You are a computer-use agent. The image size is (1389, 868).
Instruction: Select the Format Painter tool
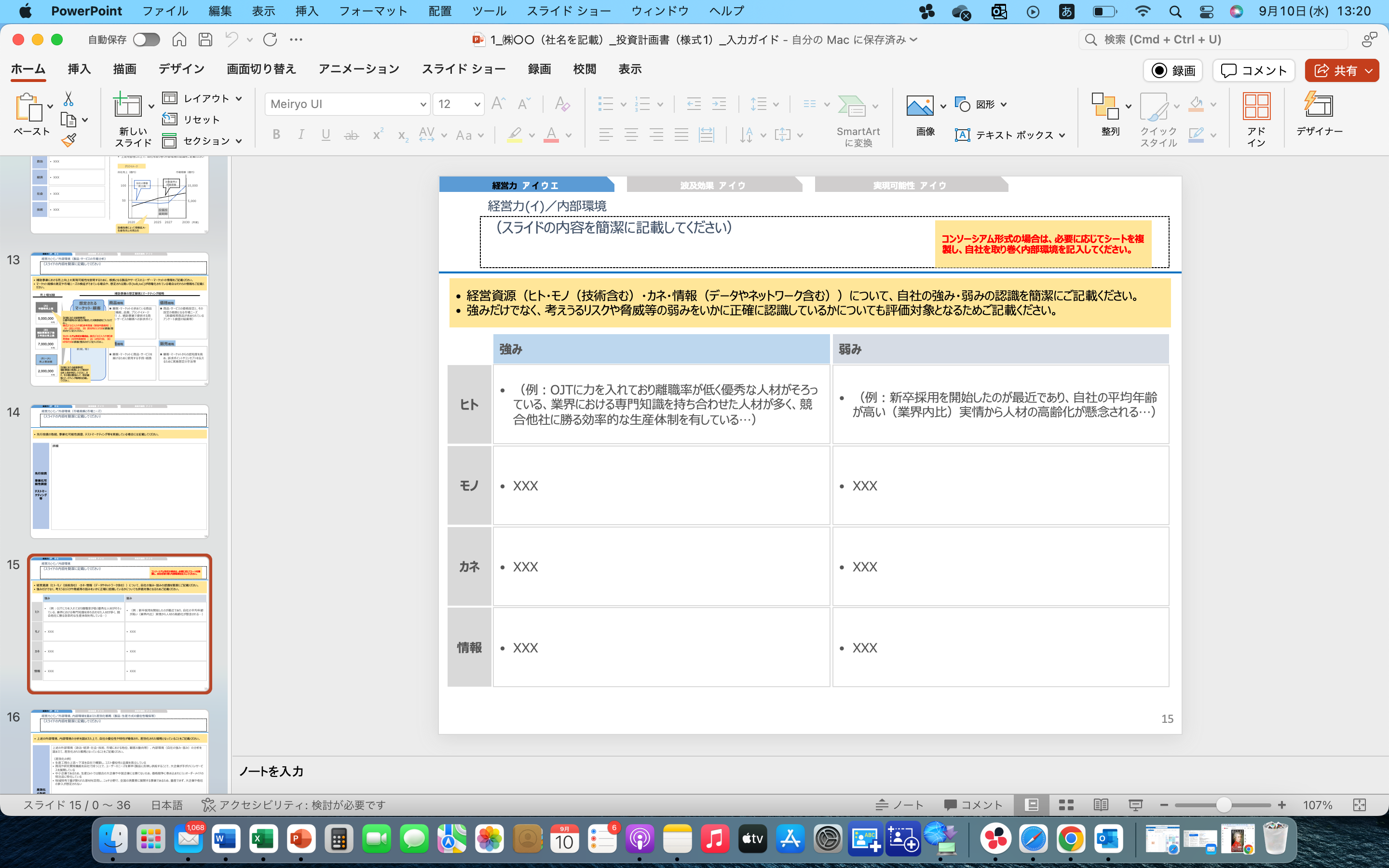(x=70, y=139)
